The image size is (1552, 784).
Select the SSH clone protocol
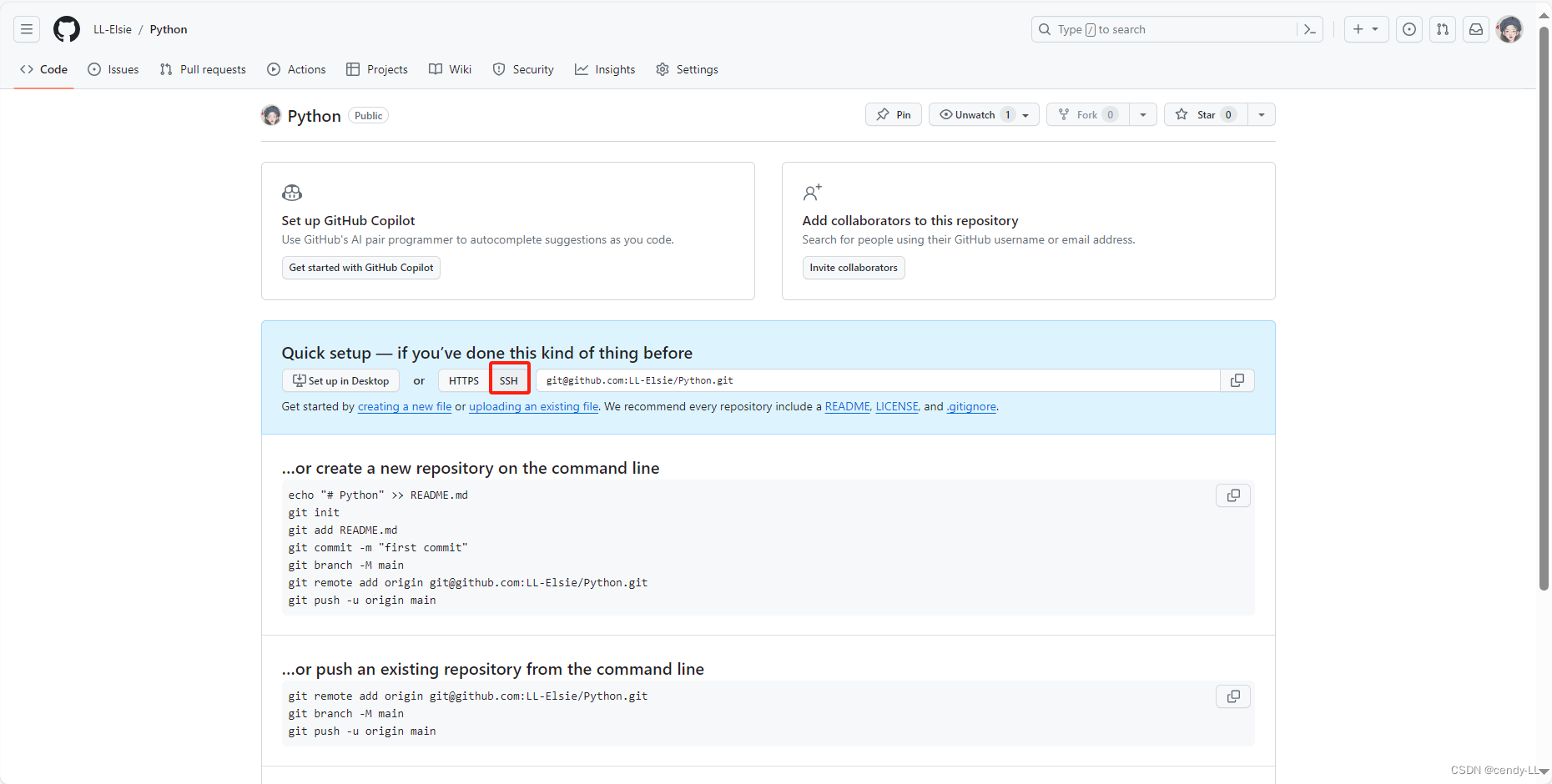509,380
